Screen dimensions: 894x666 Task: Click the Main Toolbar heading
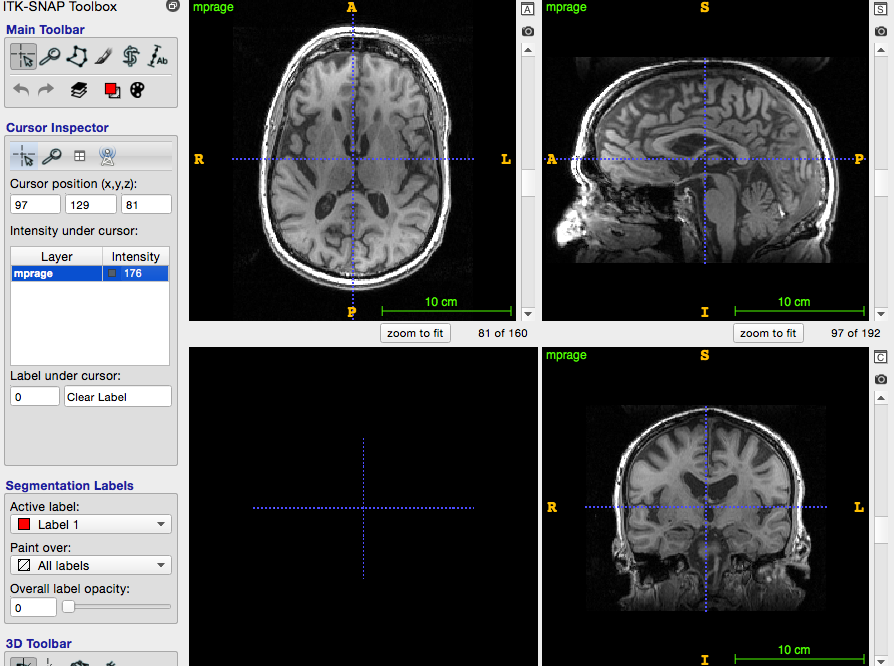[x=45, y=30]
